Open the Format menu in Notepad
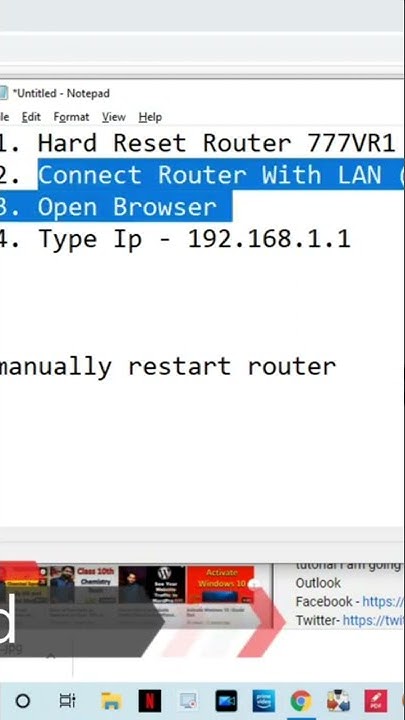405x720 pixels. click(71, 117)
